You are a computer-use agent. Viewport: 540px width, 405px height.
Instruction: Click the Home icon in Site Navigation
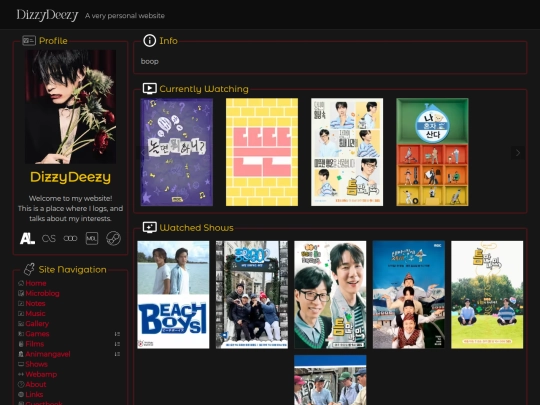[21, 283]
